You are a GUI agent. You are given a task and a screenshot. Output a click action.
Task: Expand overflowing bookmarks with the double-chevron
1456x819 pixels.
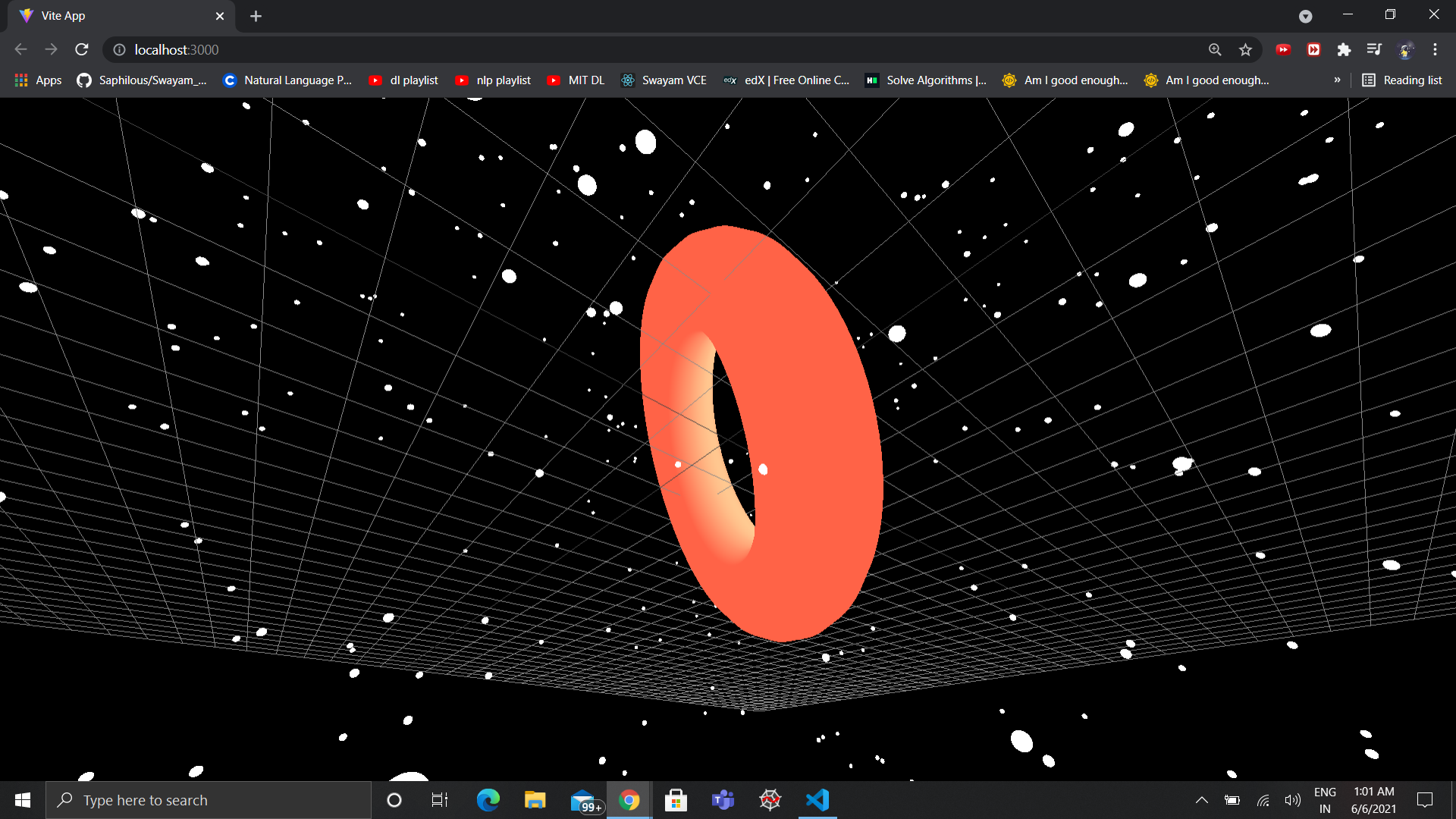[x=1338, y=80]
